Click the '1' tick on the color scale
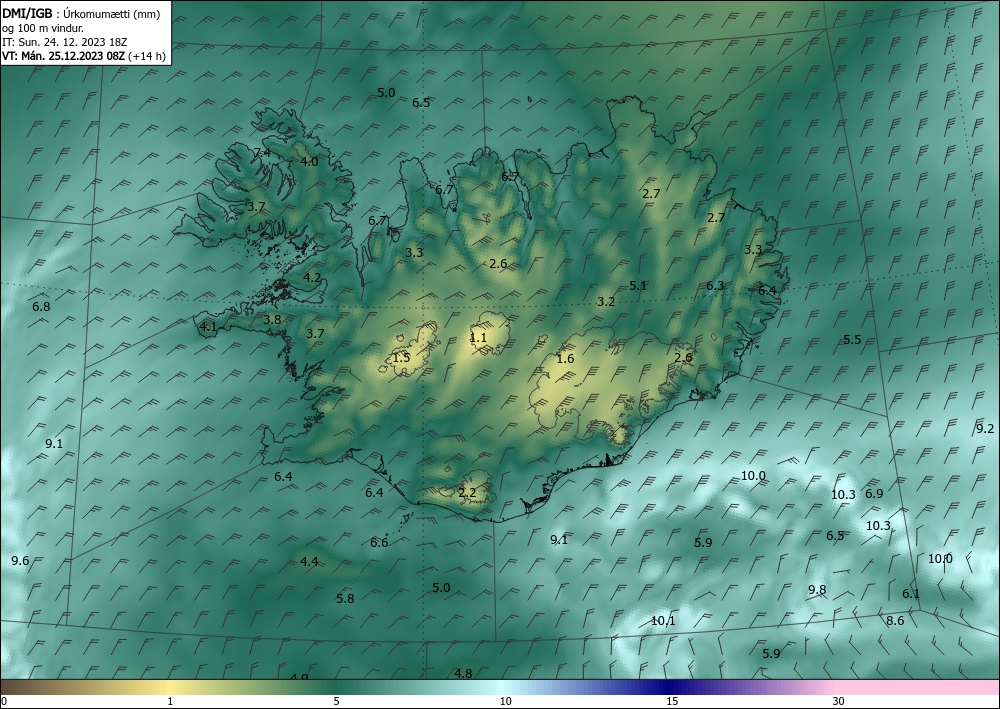Image resolution: width=1000 pixels, height=709 pixels. click(170, 702)
